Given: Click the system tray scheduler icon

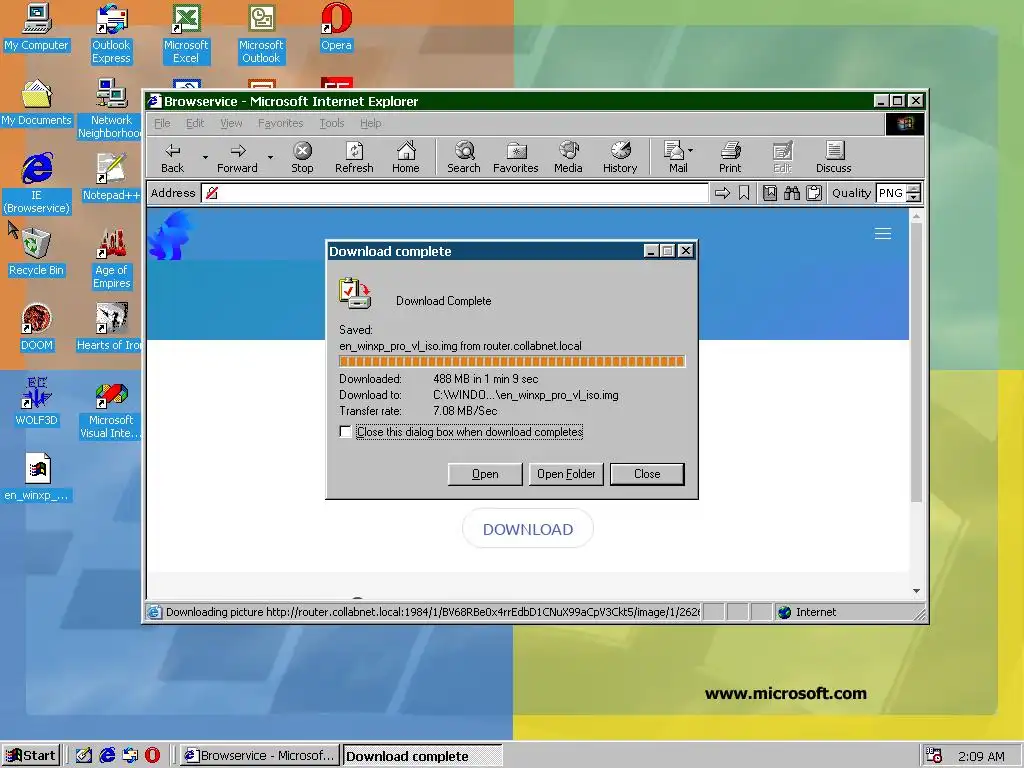Looking at the screenshot, I should click(934, 756).
